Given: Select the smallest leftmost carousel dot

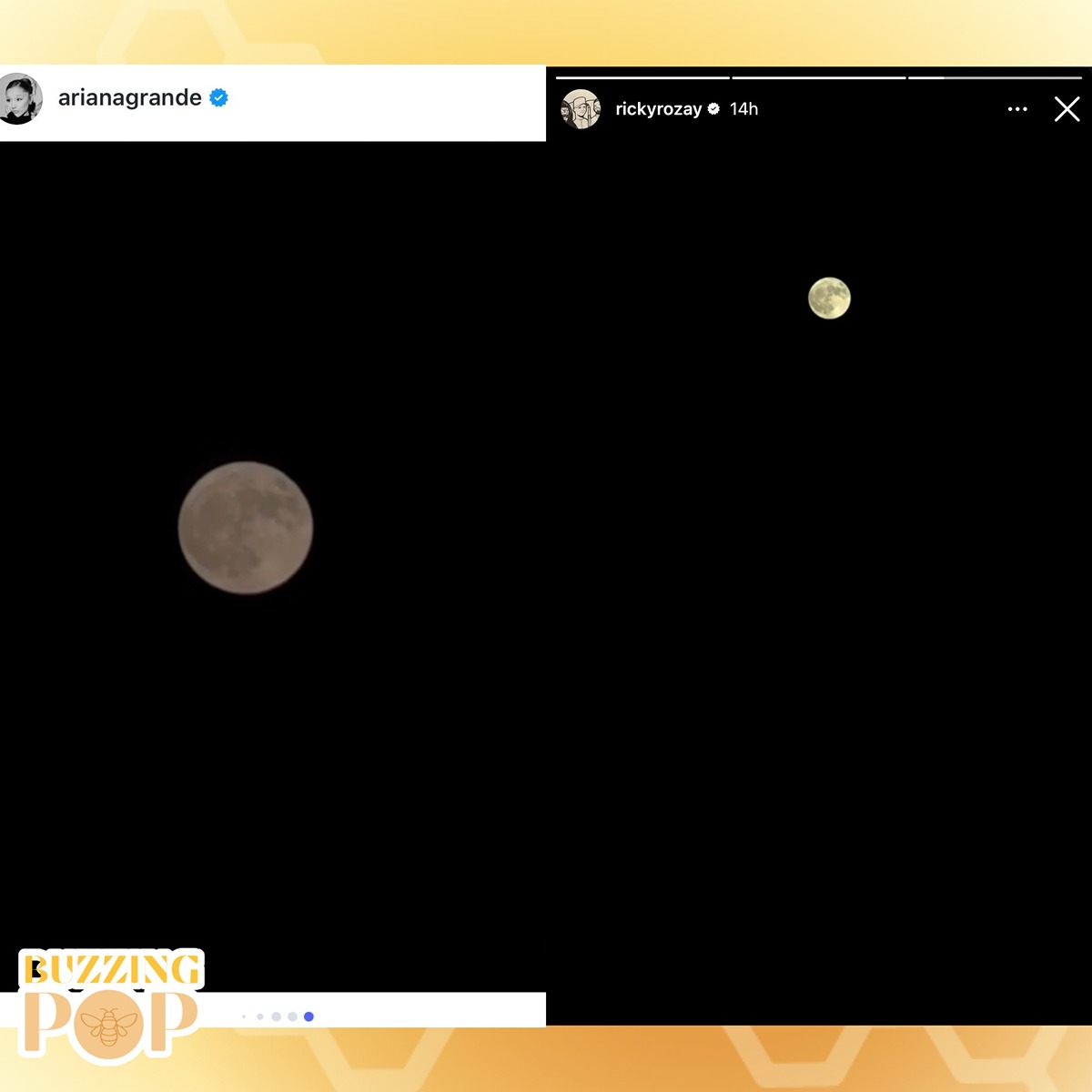Looking at the screenshot, I should click(x=244, y=1016).
